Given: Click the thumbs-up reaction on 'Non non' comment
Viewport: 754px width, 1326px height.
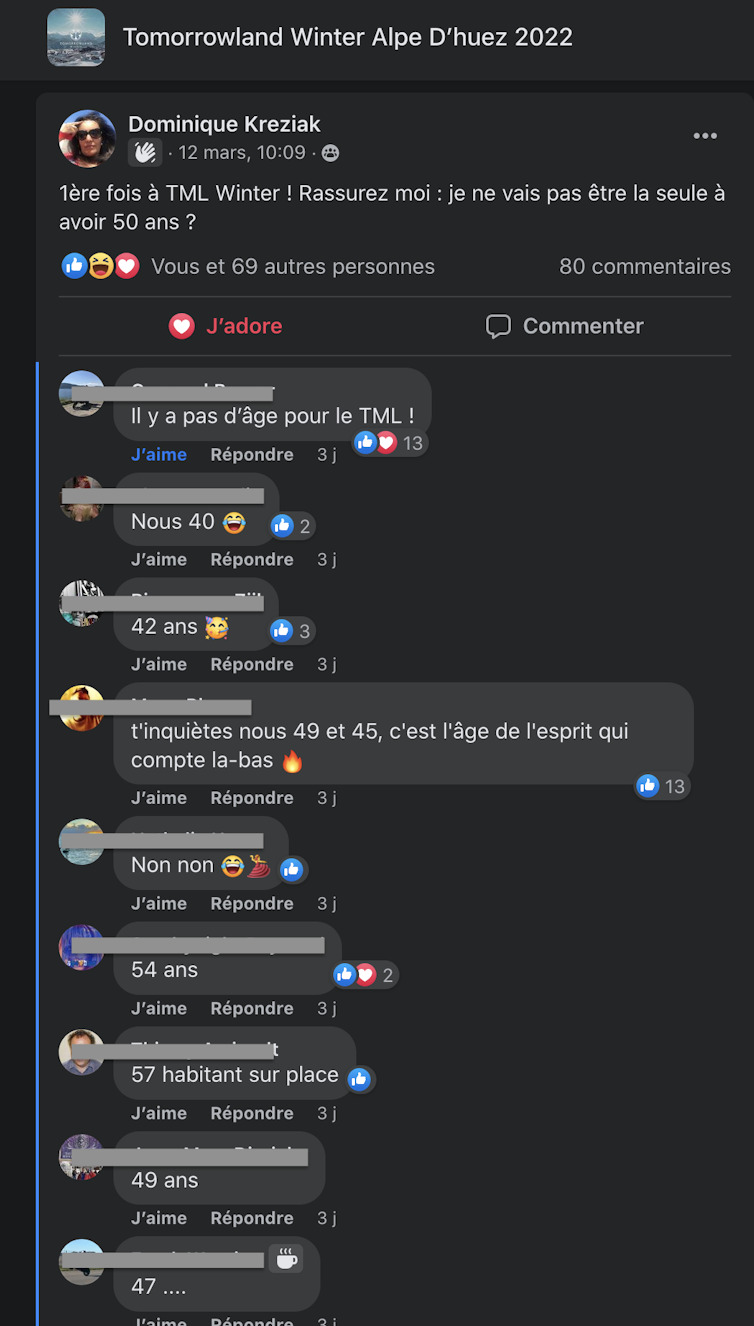Looking at the screenshot, I should point(292,869).
